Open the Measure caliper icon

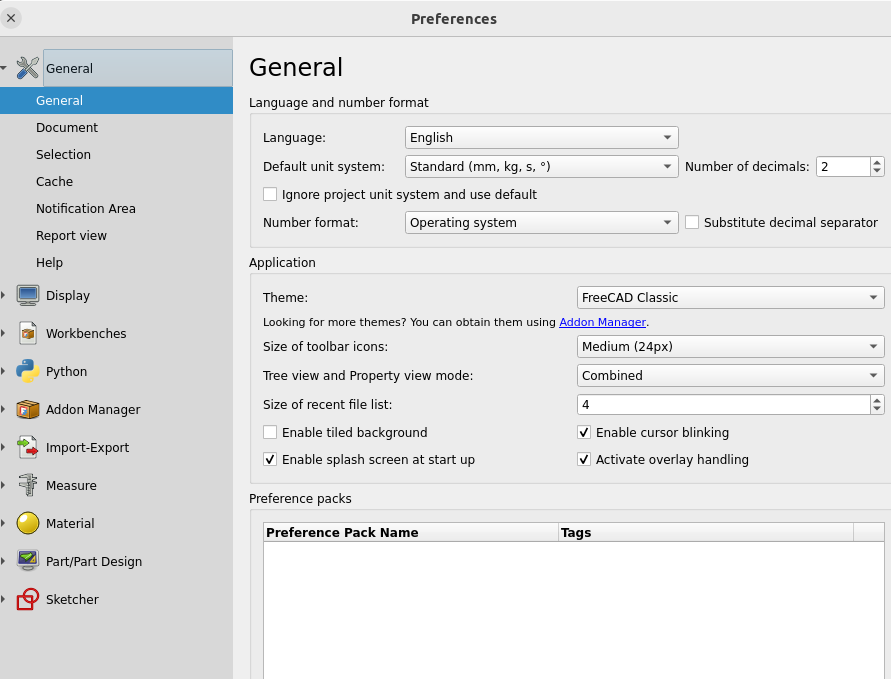pyautogui.click(x=28, y=485)
